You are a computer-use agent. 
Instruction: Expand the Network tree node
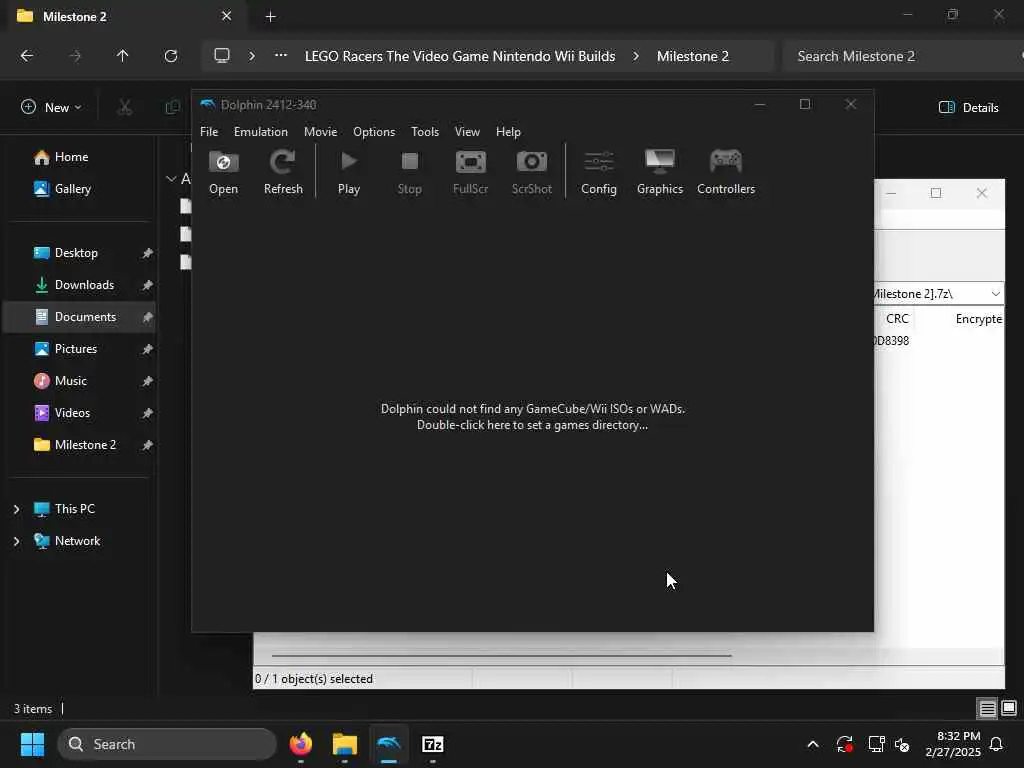click(x=16, y=541)
